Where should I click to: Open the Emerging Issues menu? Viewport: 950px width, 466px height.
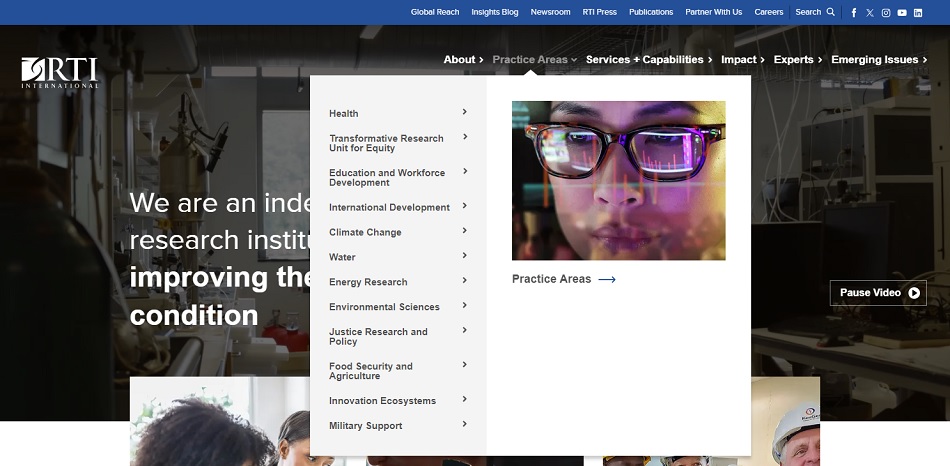879,59
